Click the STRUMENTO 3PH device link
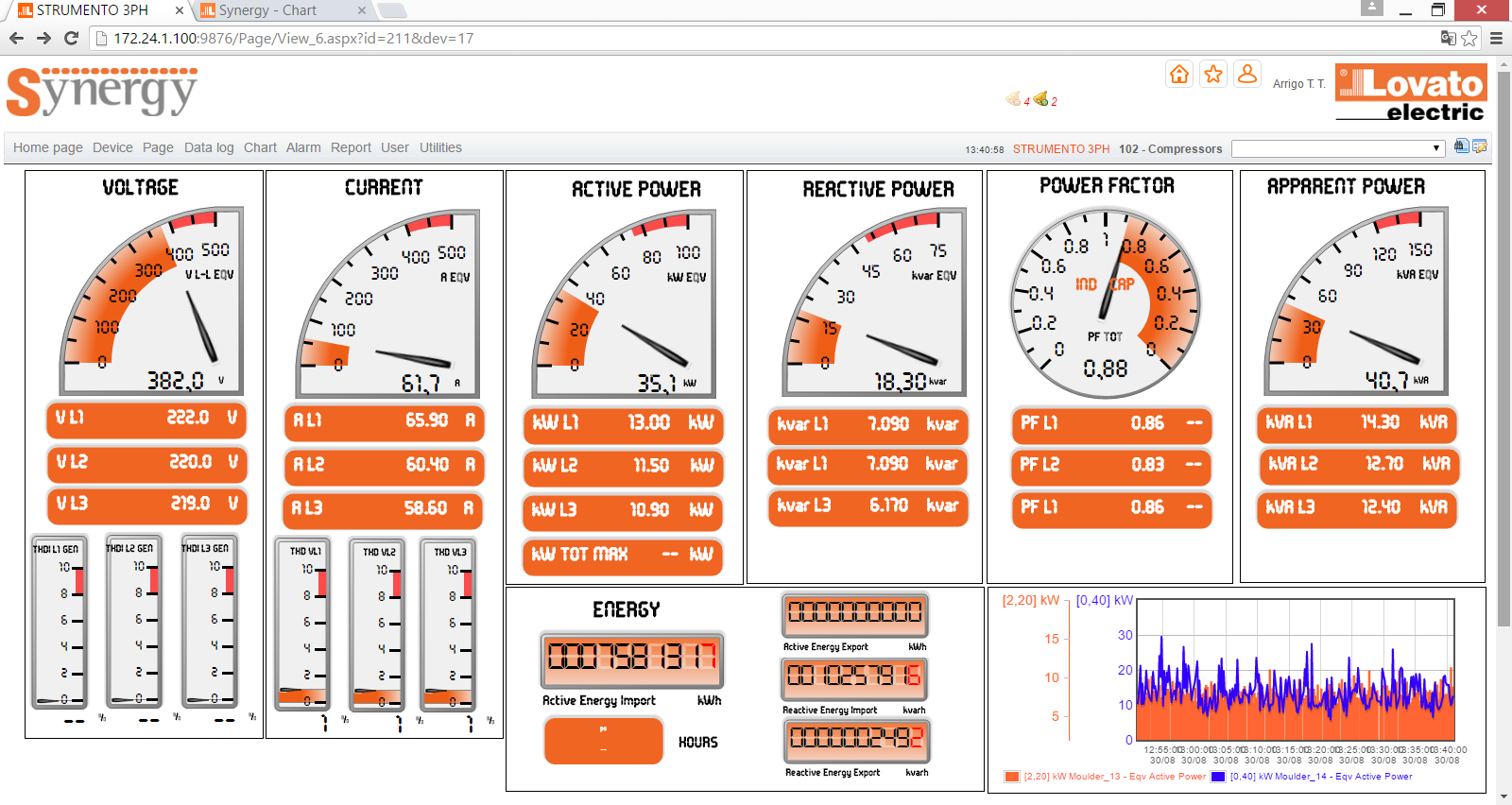Image resolution: width=1512 pixels, height=805 pixels. point(1061,149)
